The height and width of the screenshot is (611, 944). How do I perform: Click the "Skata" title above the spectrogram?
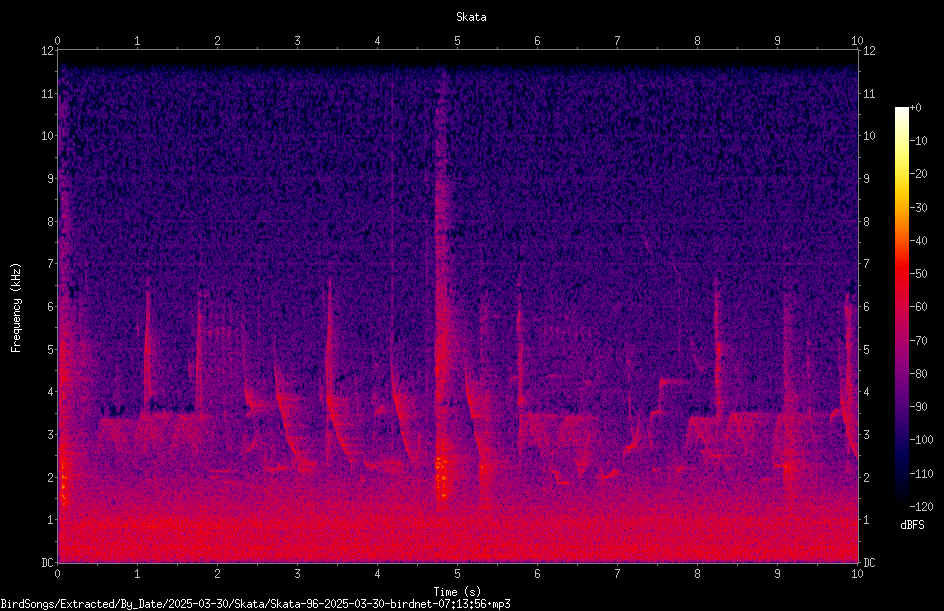(x=471, y=17)
